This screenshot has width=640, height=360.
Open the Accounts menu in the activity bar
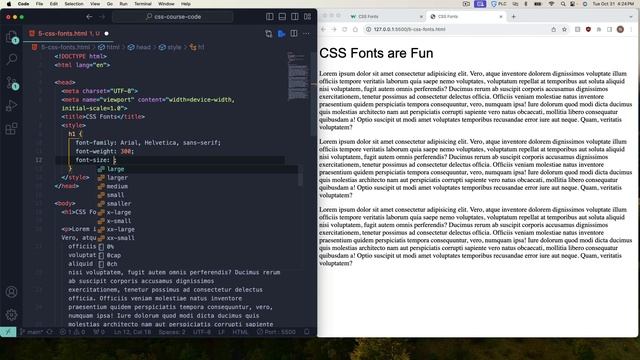[12, 291]
